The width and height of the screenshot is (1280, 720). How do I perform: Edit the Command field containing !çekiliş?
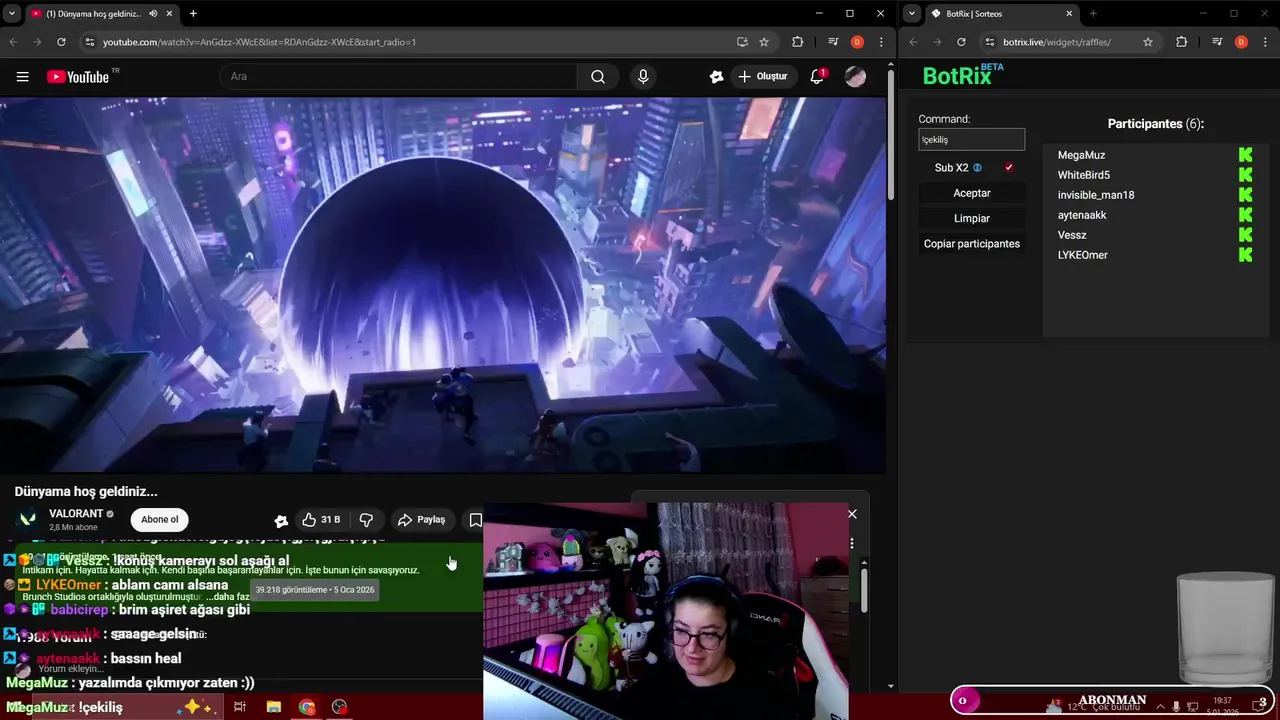click(x=971, y=140)
